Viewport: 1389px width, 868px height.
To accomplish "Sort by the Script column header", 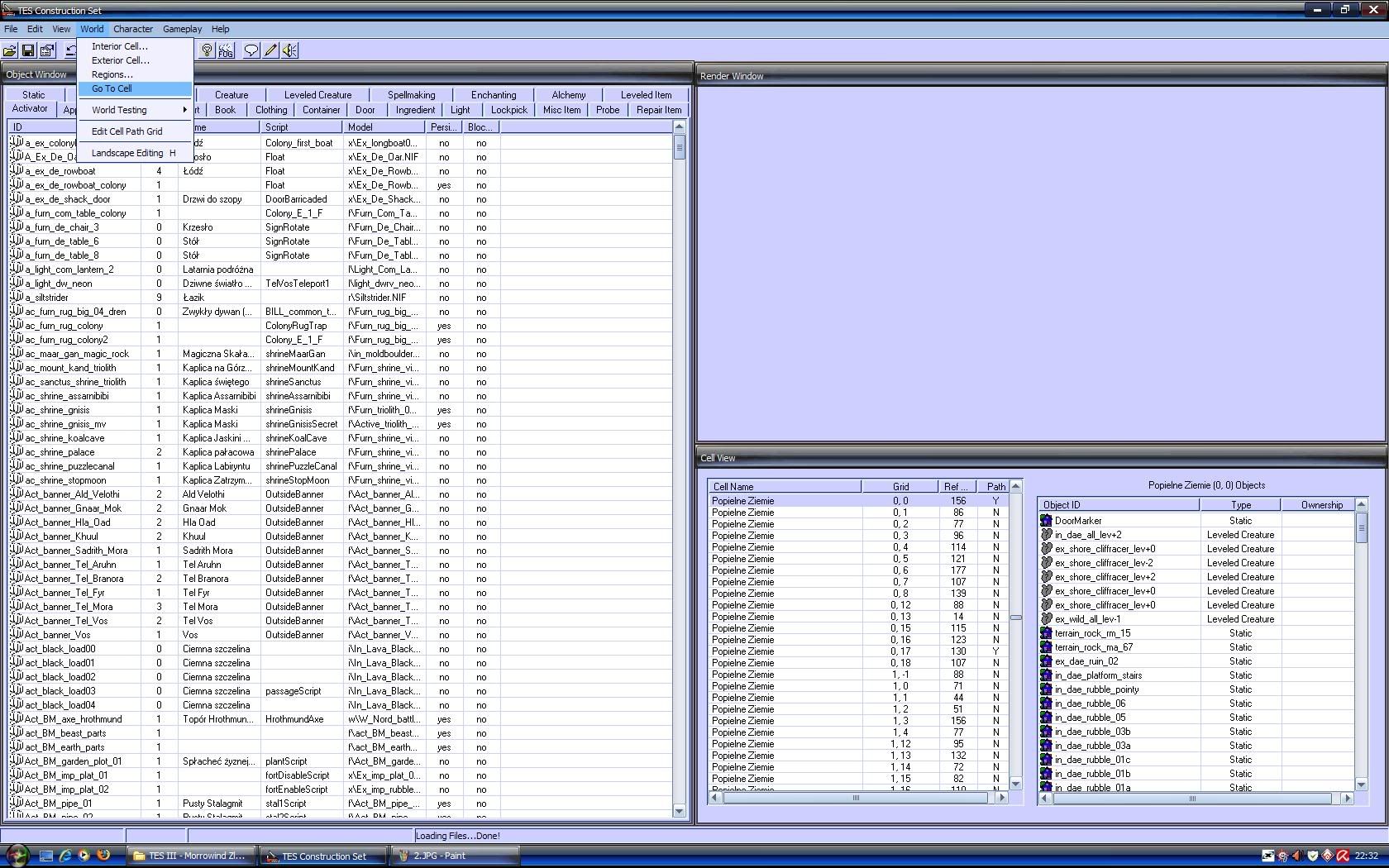I will click(x=301, y=127).
